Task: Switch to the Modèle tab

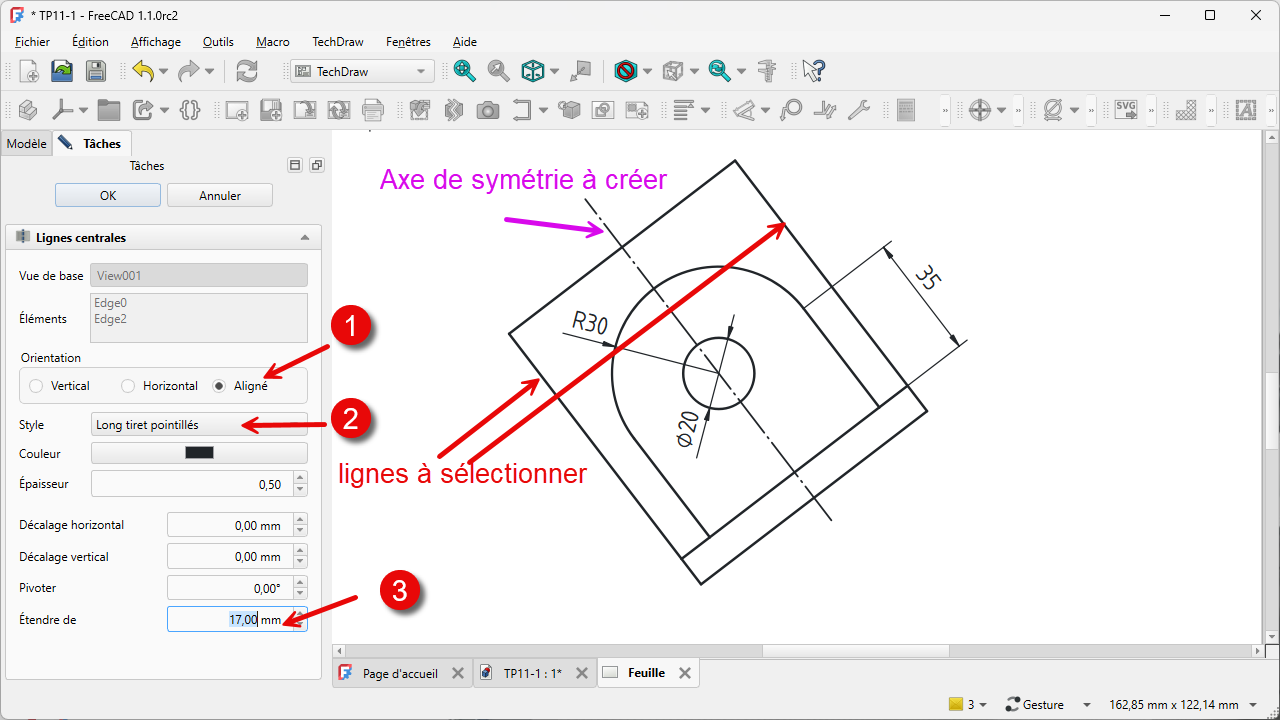Action: click(26, 144)
